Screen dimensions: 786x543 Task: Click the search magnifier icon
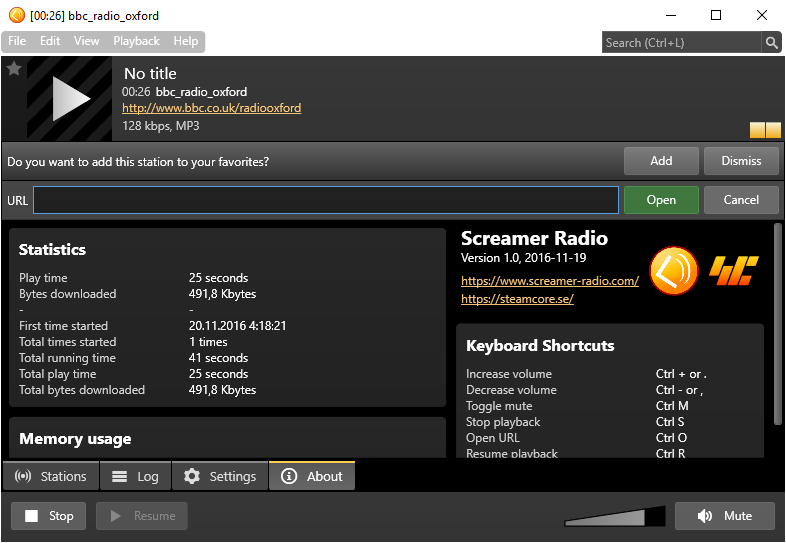[x=771, y=43]
